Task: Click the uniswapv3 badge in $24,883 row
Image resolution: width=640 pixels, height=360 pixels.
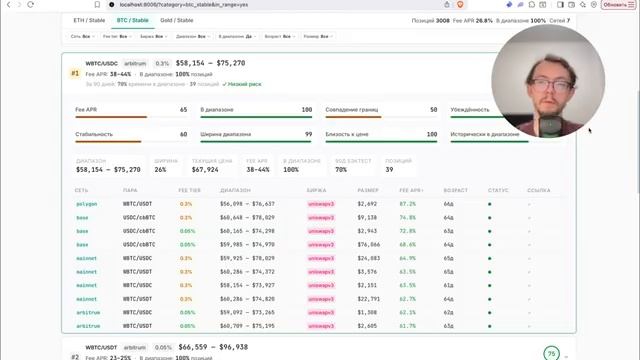Action: coord(321,258)
